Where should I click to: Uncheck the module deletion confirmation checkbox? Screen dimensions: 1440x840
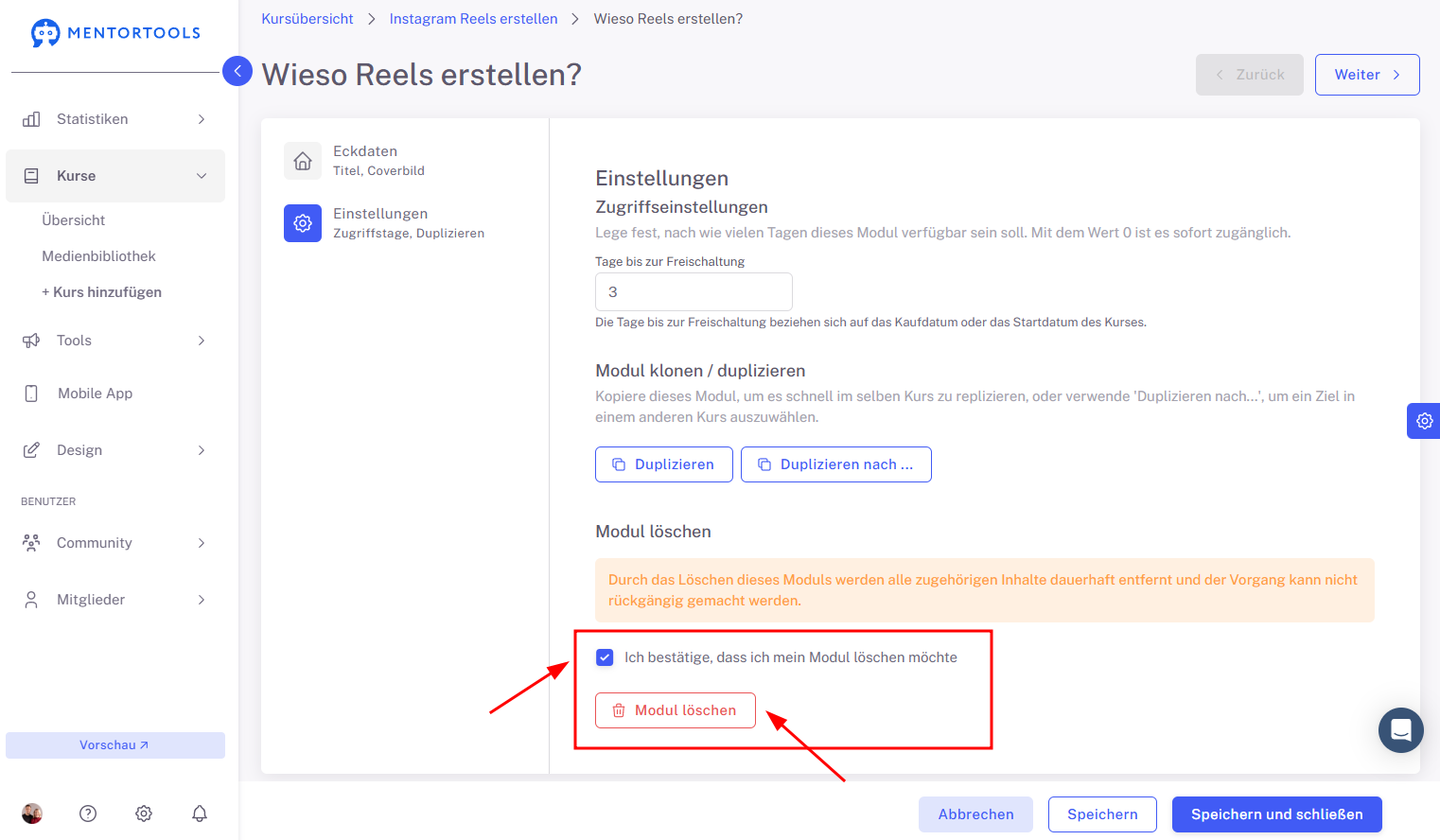(605, 657)
